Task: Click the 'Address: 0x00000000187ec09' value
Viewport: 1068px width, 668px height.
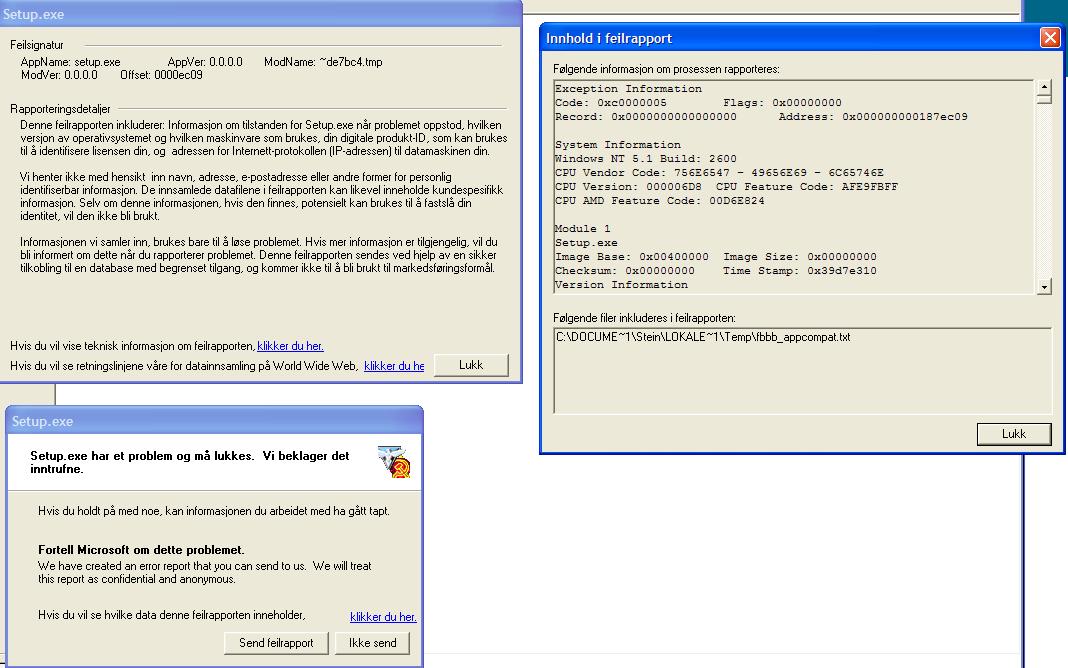Action: click(x=873, y=117)
